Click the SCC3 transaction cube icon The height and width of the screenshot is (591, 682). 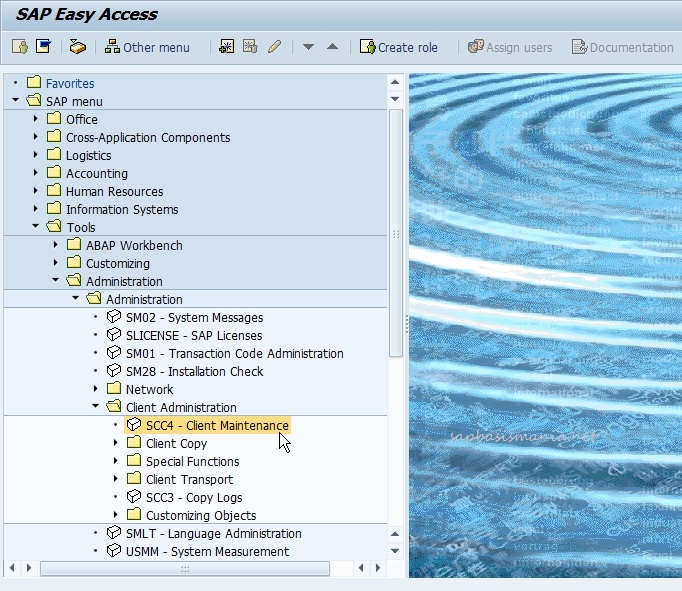pyautogui.click(x=134, y=496)
